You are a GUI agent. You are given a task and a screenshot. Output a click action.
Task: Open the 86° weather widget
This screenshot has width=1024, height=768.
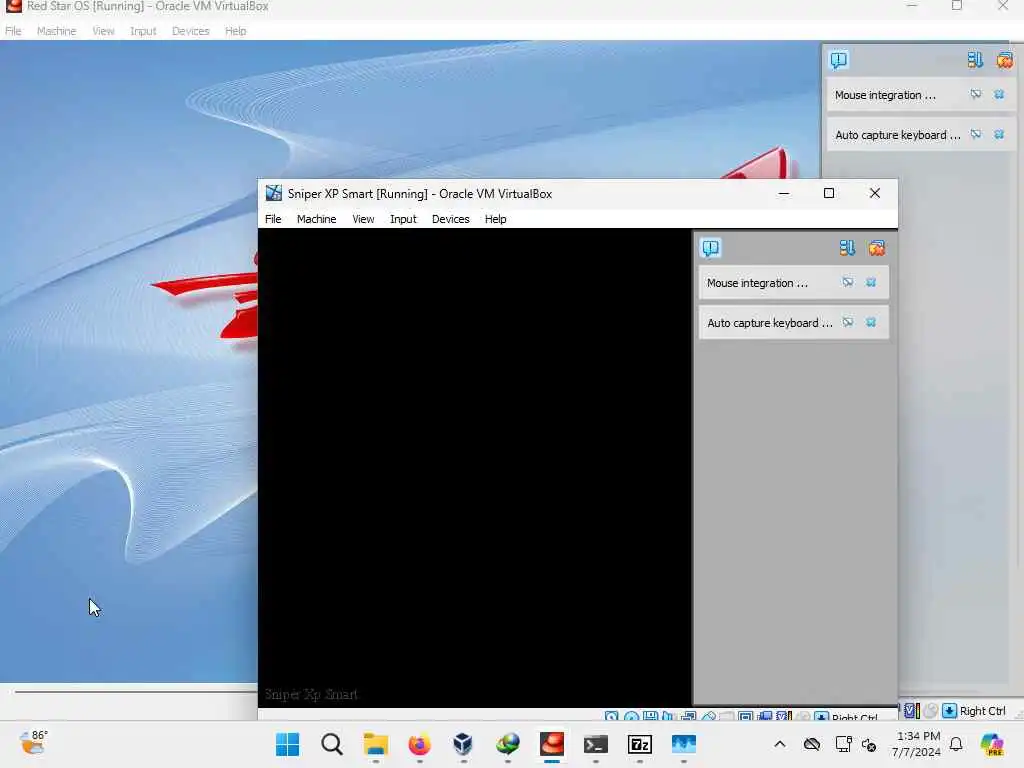[33, 743]
